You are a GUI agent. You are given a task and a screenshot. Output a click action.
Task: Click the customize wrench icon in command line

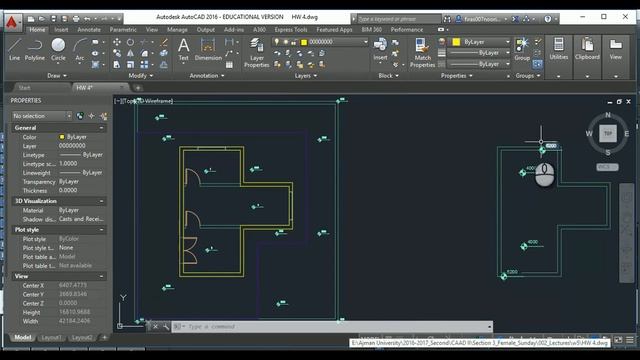[166, 327]
